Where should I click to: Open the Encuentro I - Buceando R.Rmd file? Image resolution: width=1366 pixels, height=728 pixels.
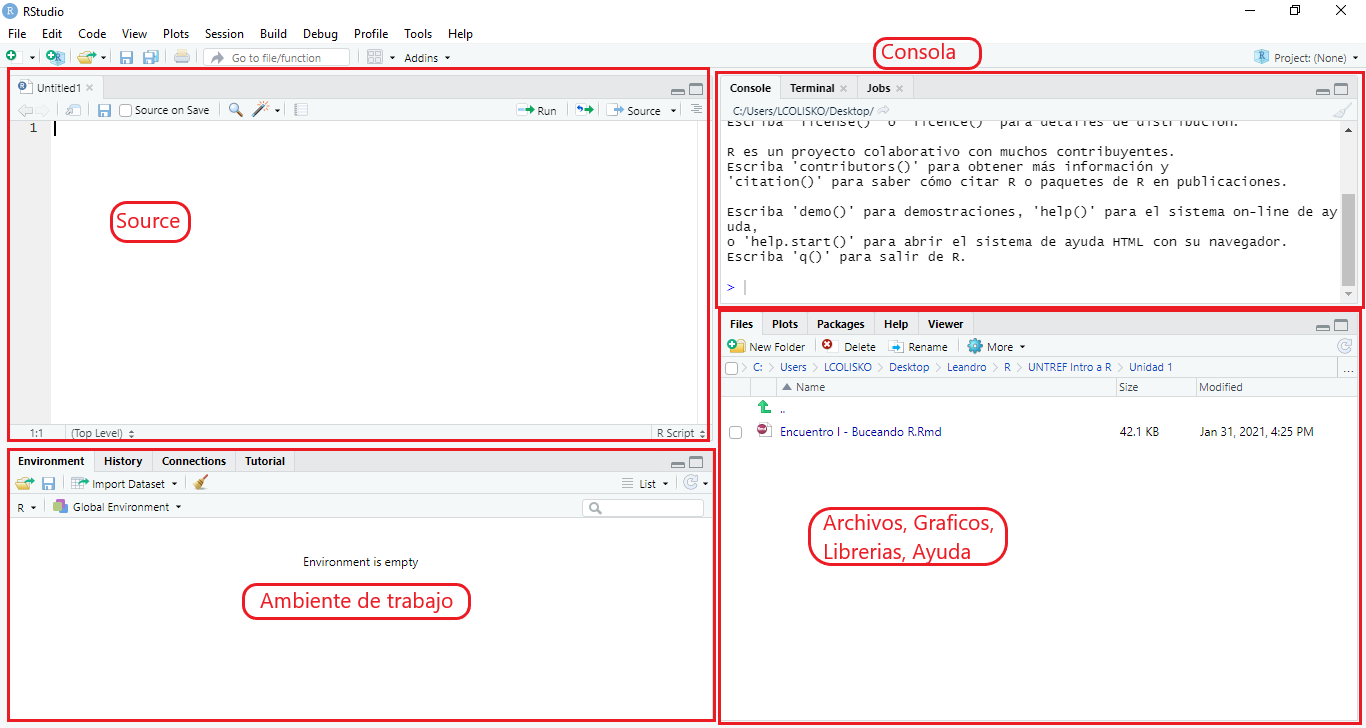[x=860, y=432]
